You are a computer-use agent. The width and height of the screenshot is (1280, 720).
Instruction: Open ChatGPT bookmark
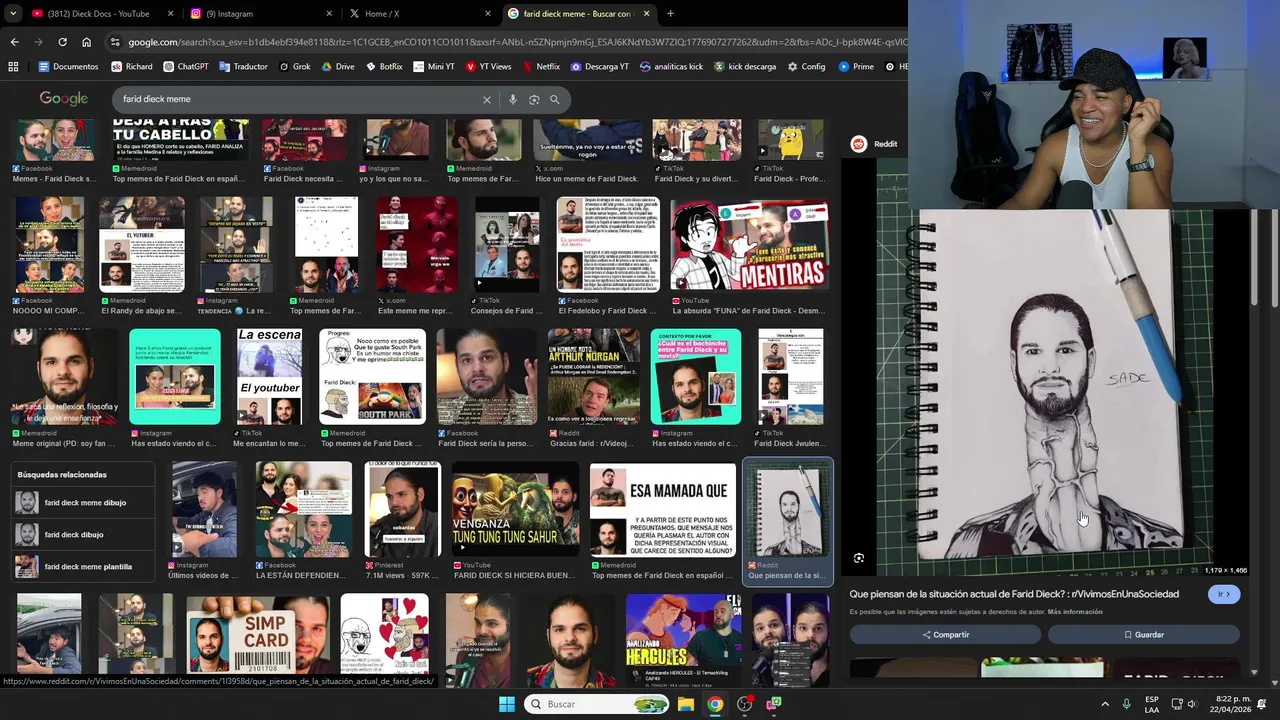tap(185, 67)
